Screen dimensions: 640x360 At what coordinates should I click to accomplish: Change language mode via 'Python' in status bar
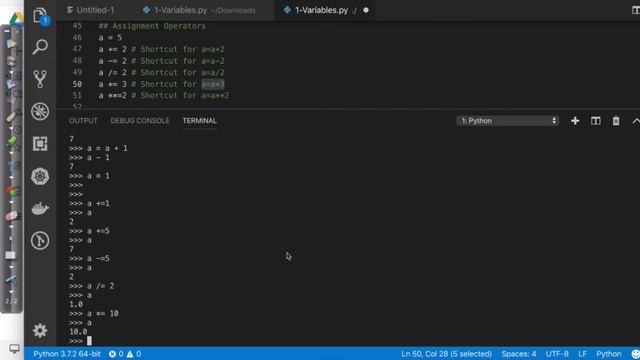click(x=609, y=354)
